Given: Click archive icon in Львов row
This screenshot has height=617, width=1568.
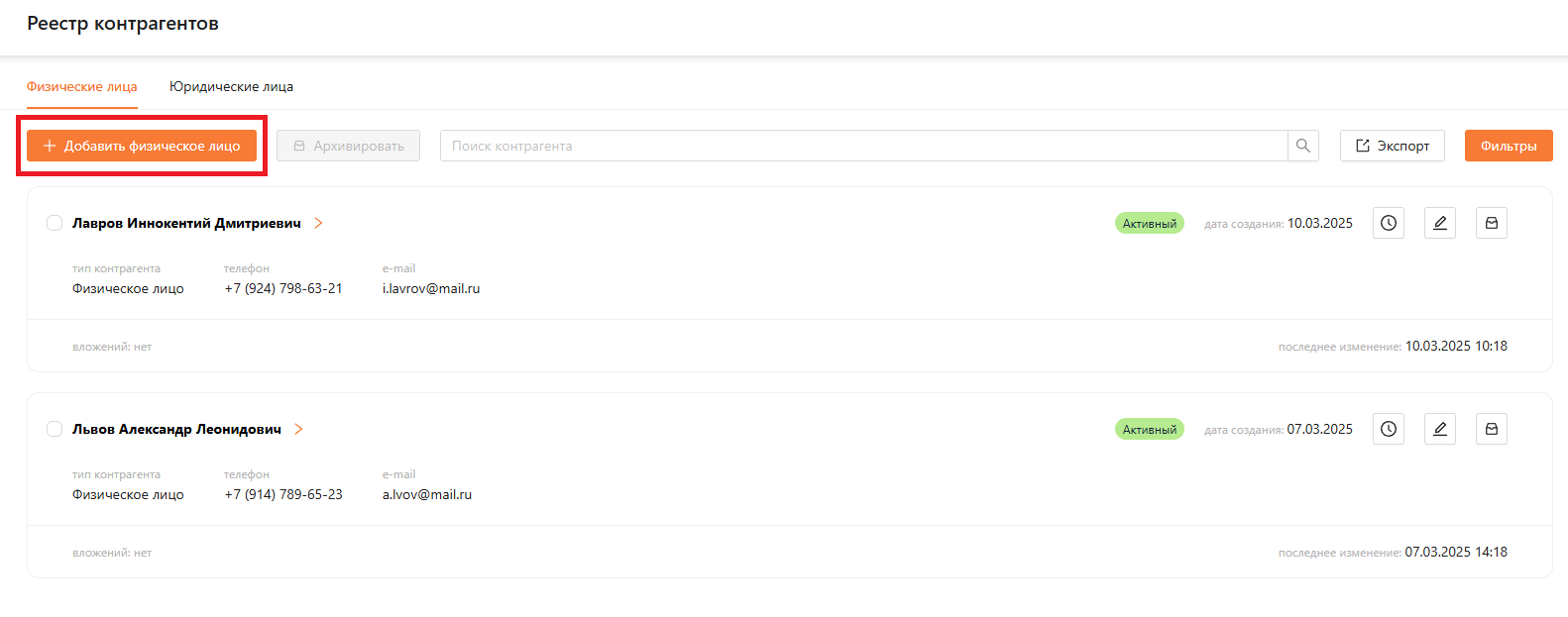Looking at the screenshot, I should click(1491, 429).
